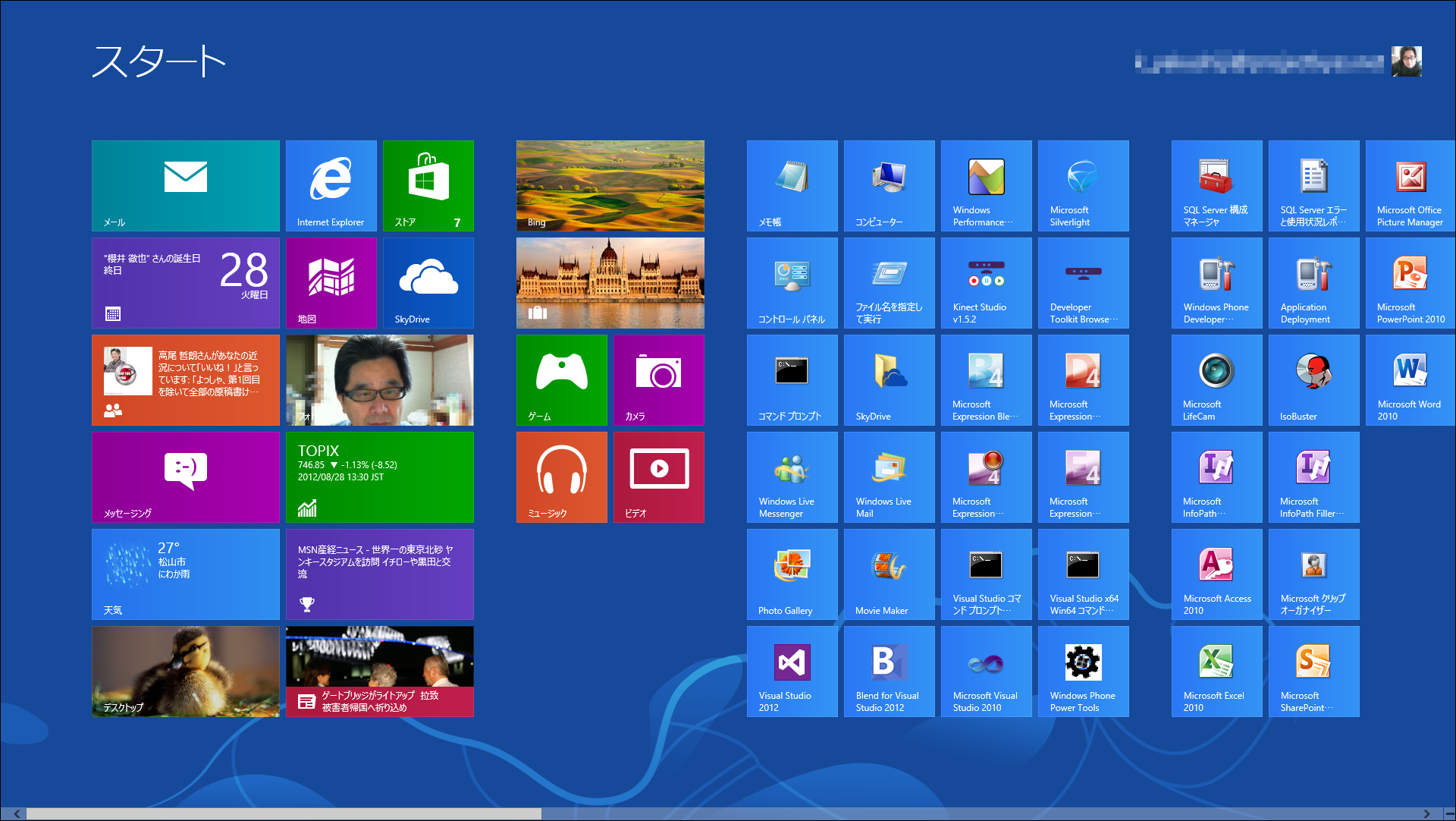Open Windows Performance tile

[987, 186]
